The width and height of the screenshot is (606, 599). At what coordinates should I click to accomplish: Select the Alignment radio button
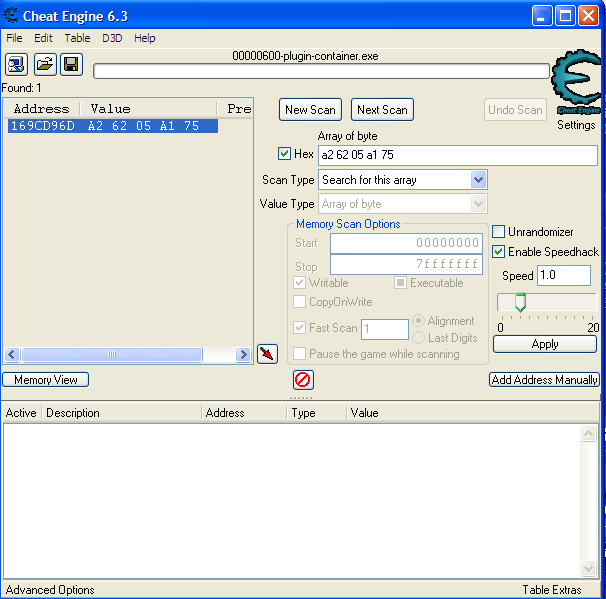[418, 320]
